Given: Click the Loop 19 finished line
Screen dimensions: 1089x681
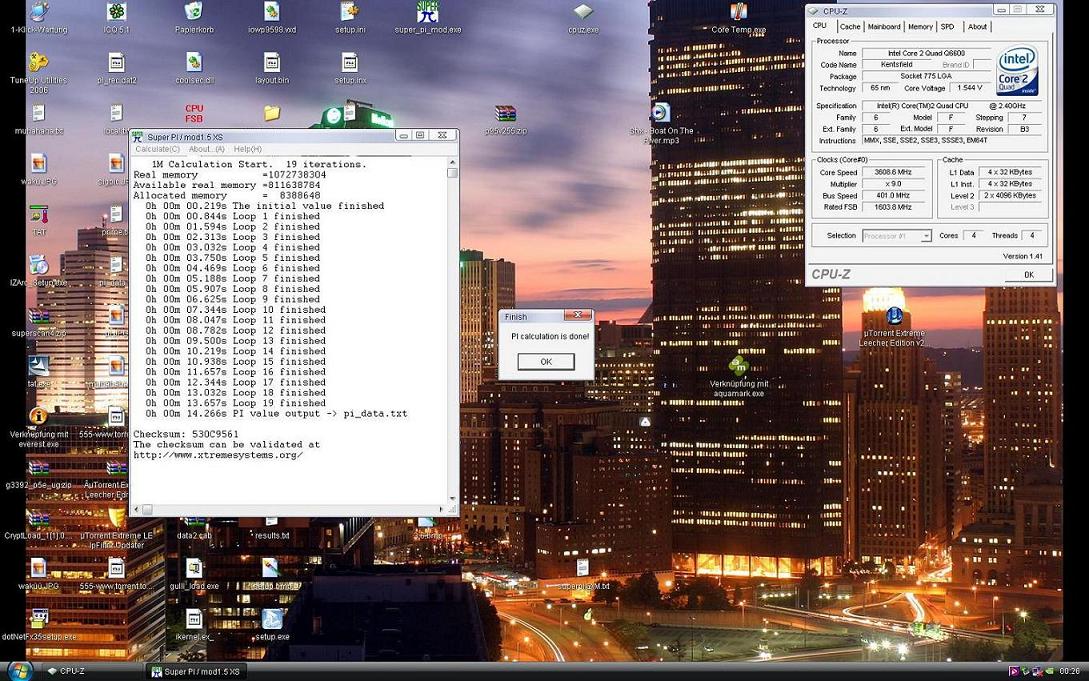Looking at the screenshot, I should pyautogui.click(x=235, y=403).
